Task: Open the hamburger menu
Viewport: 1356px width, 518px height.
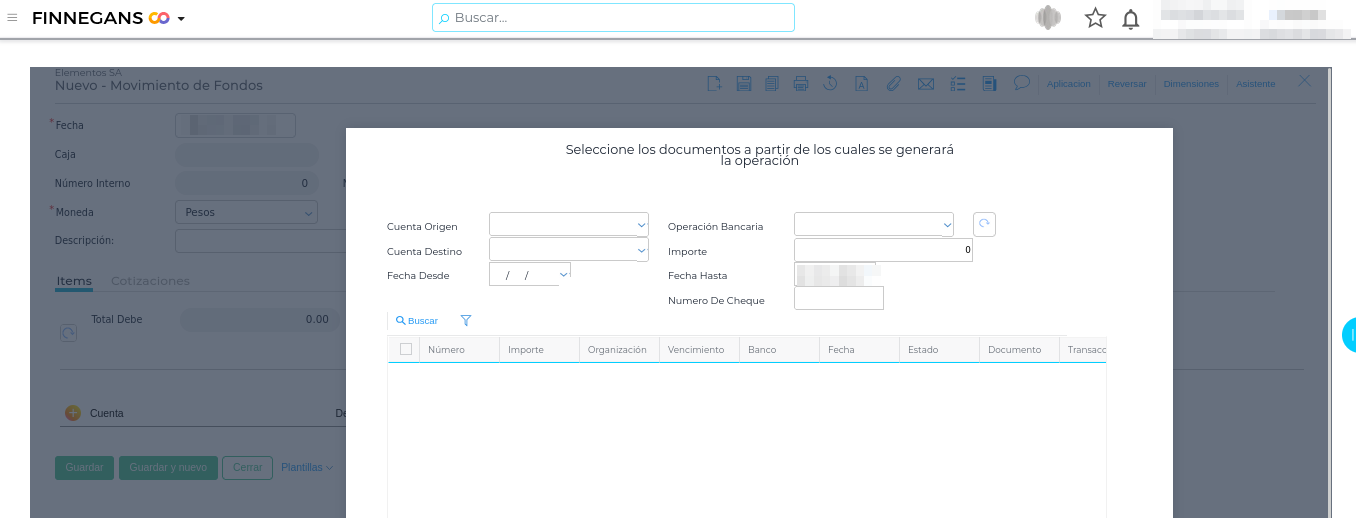Action: pyautogui.click(x=12, y=18)
